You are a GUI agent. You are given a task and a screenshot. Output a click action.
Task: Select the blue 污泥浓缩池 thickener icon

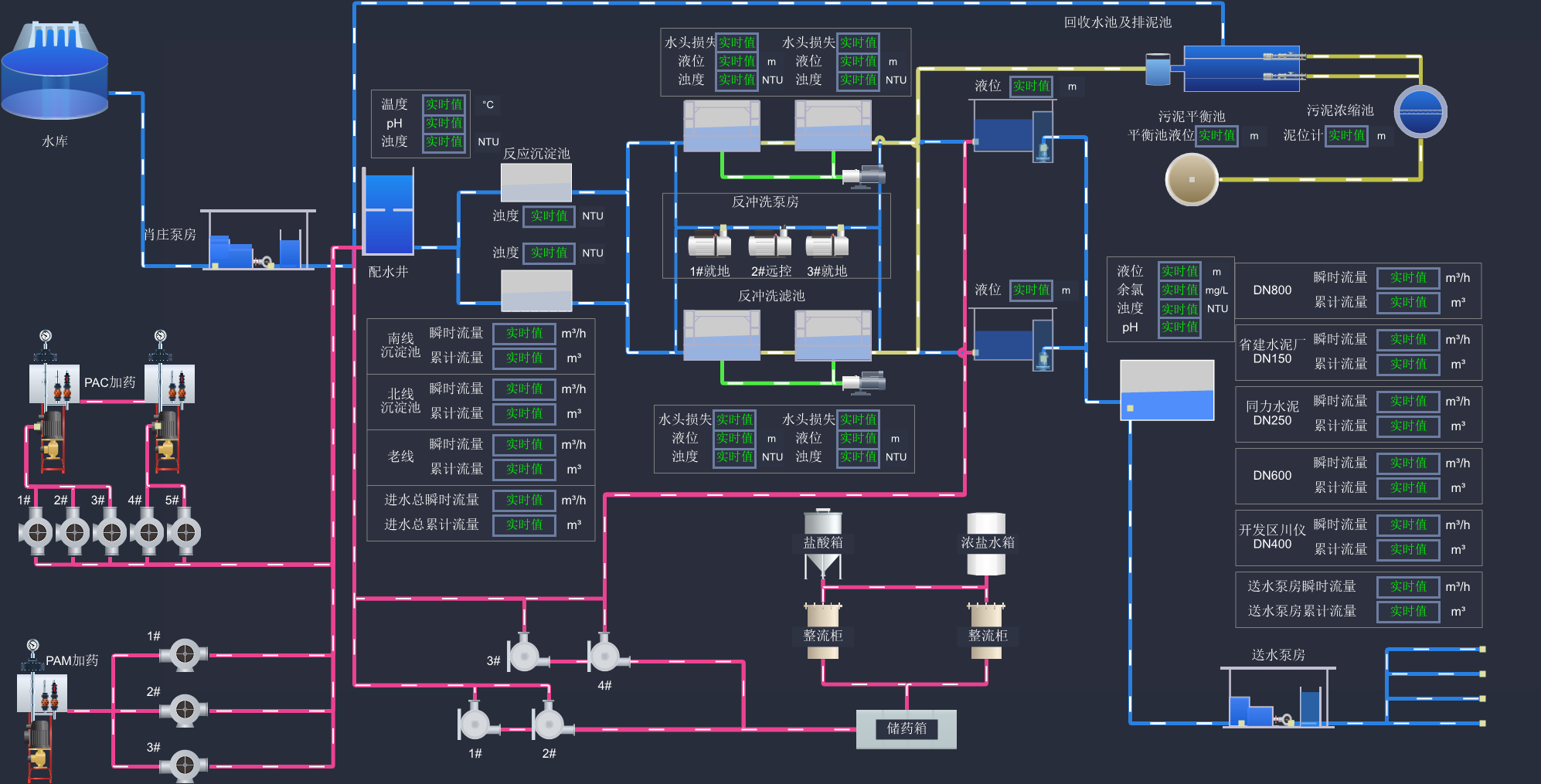(x=1420, y=112)
